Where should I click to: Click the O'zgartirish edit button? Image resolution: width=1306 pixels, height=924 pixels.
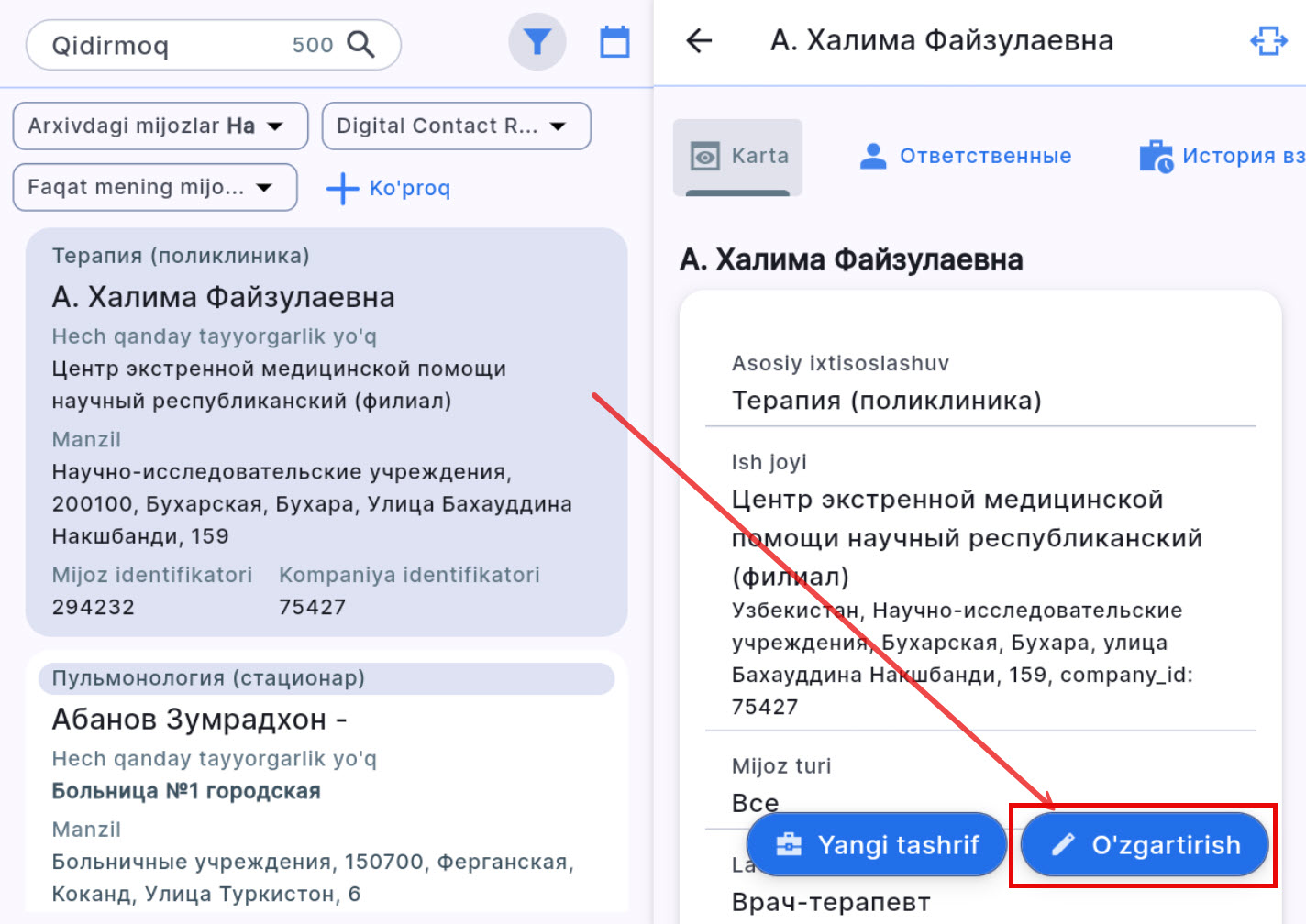(x=1145, y=844)
